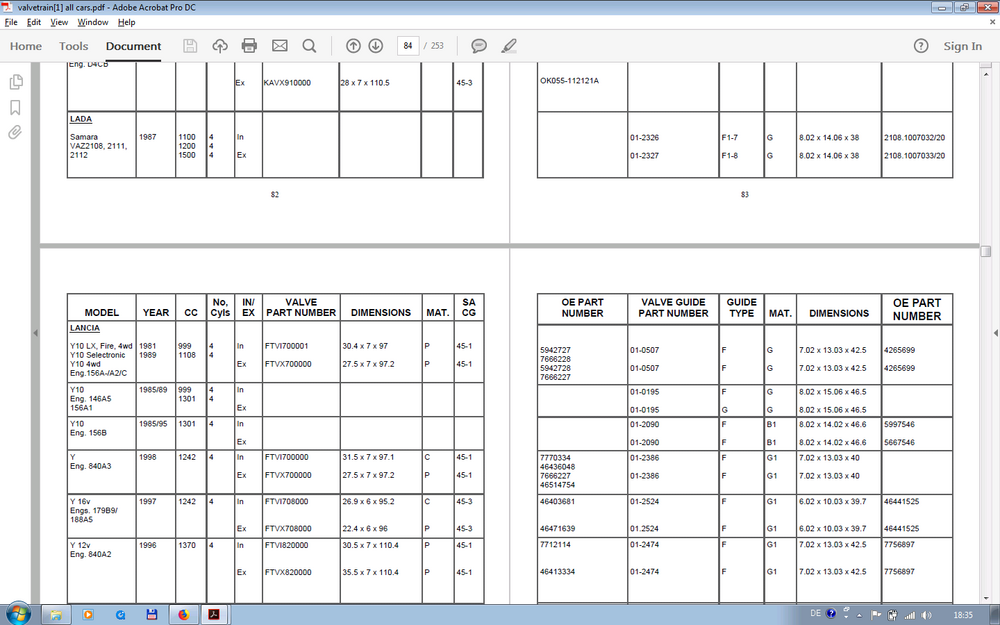Open the Edit menu
Viewport: 1000px width, 625px height.
(x=34, y=22)
